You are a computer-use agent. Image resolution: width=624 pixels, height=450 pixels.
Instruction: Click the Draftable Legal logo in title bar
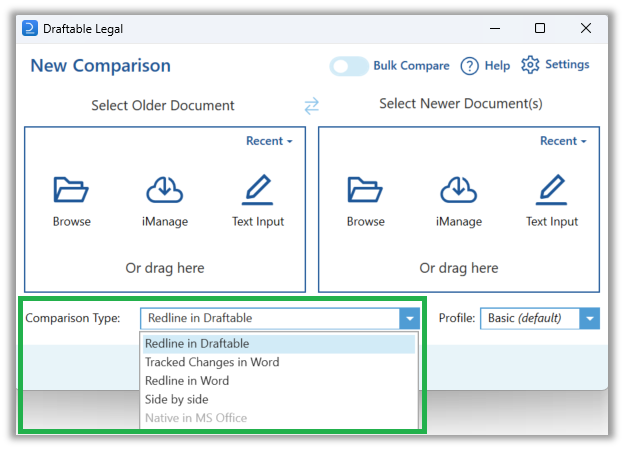tap(30, 28)
